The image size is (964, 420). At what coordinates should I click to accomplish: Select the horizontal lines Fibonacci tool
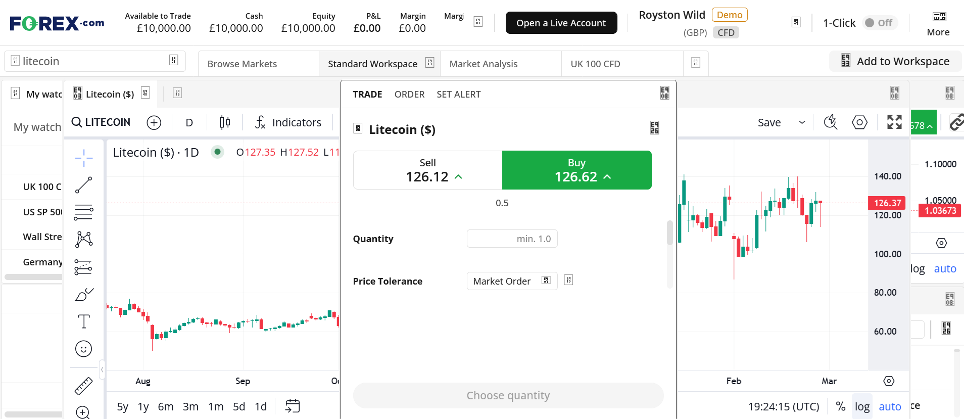84,212
